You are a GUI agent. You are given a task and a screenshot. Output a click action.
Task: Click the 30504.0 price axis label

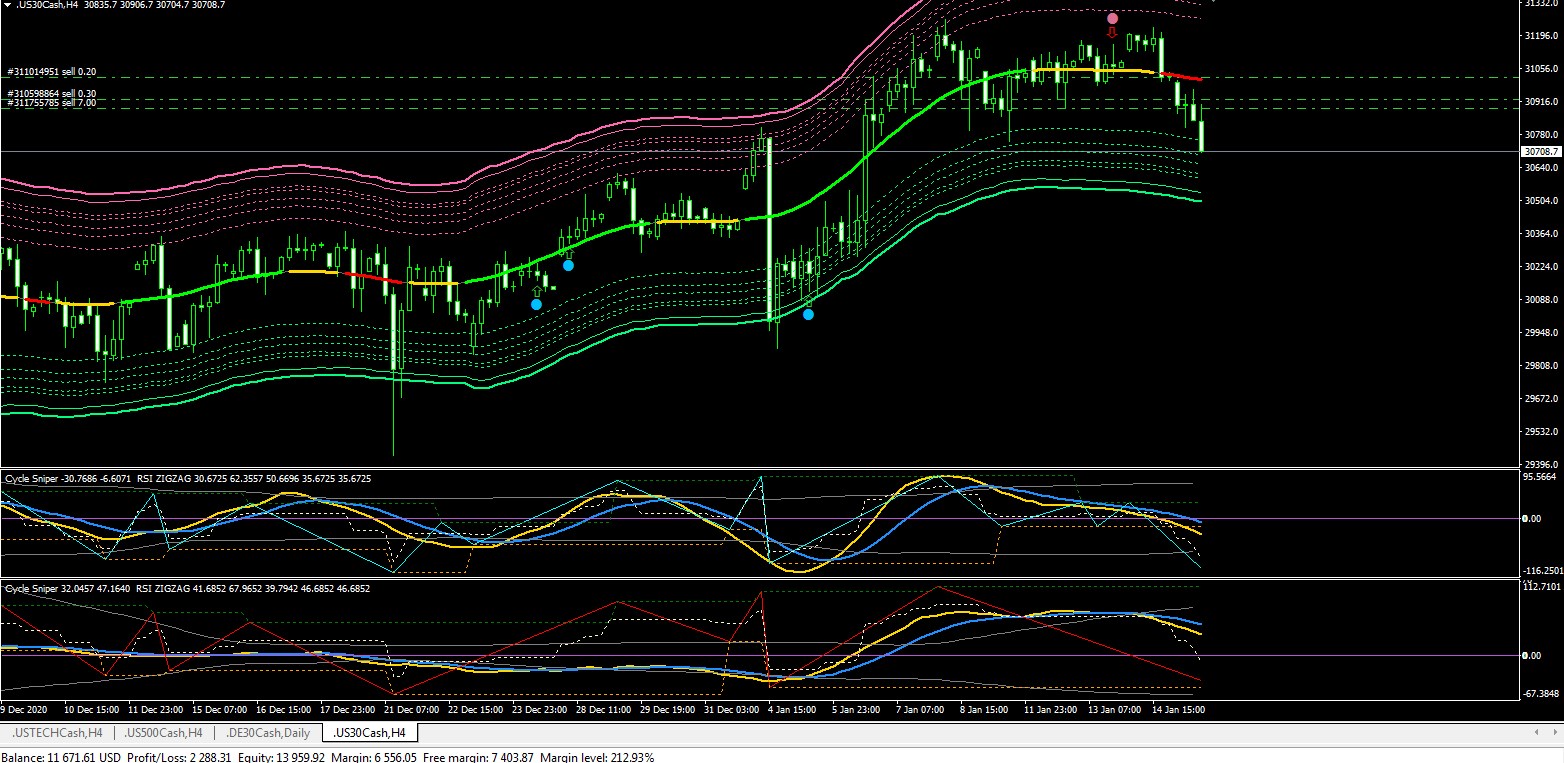[1540, 201]
